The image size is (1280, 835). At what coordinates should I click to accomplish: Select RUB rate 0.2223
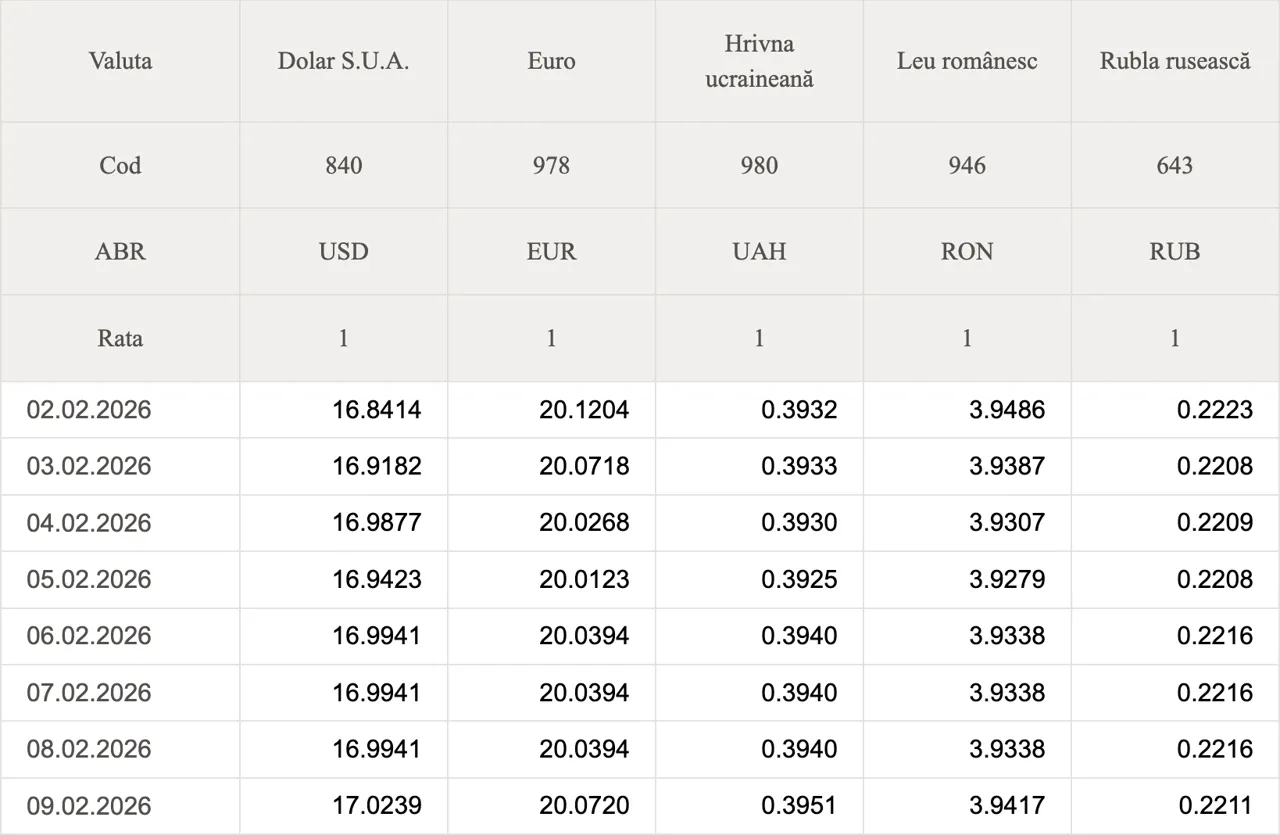[1214, 410]
